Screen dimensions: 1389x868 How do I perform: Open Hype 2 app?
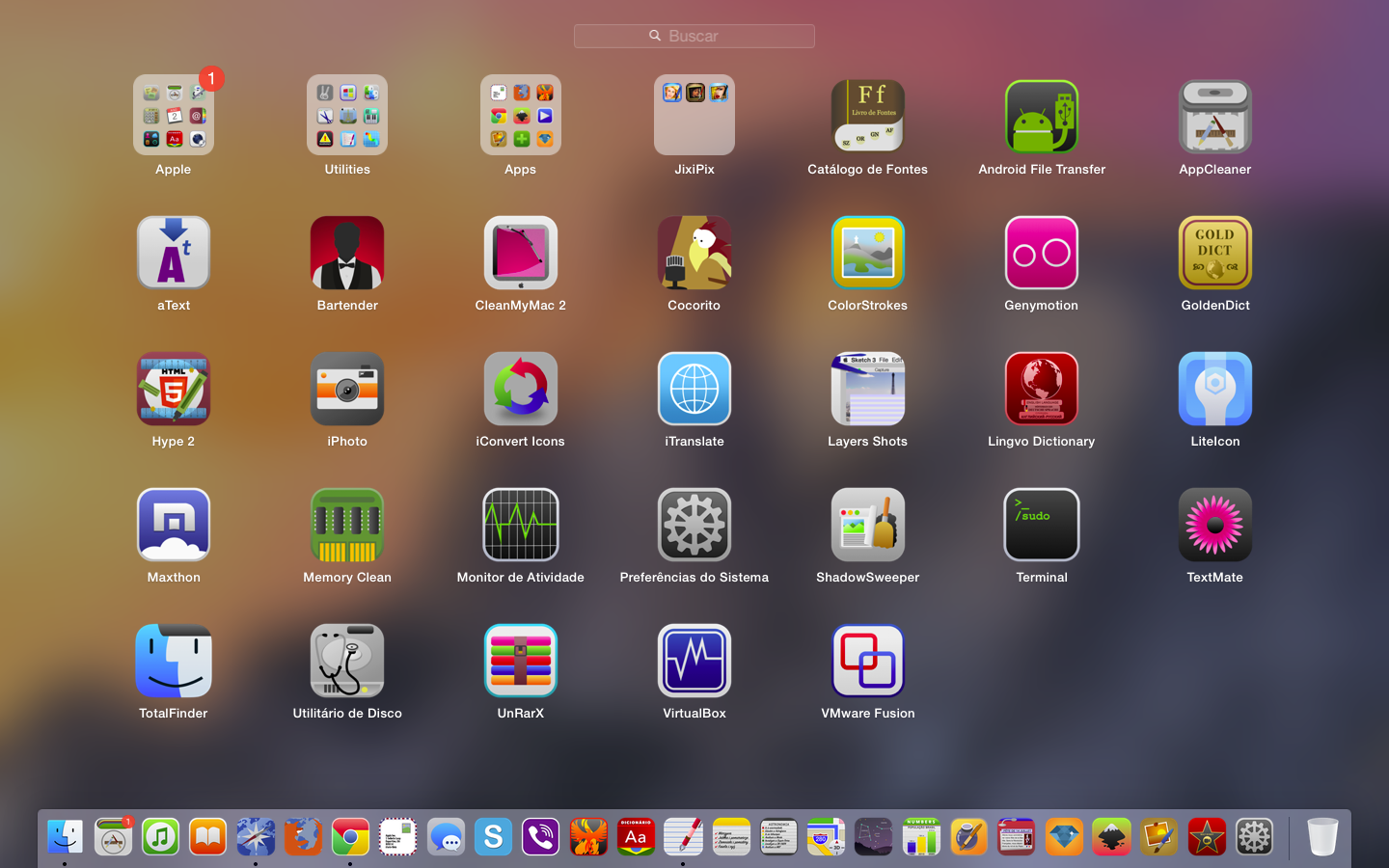(174, 389)
